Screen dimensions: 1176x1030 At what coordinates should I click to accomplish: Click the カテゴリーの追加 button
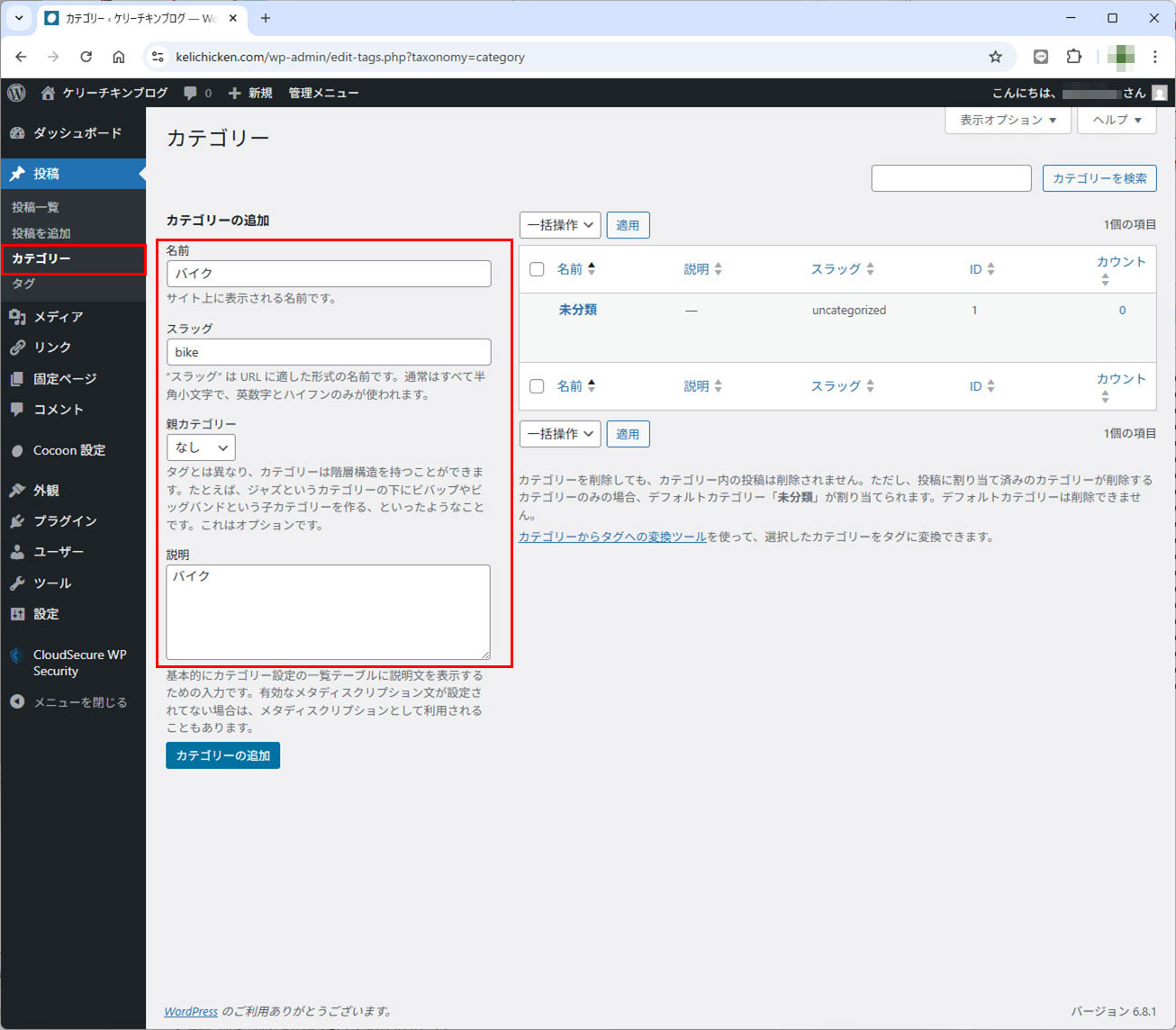222,755
